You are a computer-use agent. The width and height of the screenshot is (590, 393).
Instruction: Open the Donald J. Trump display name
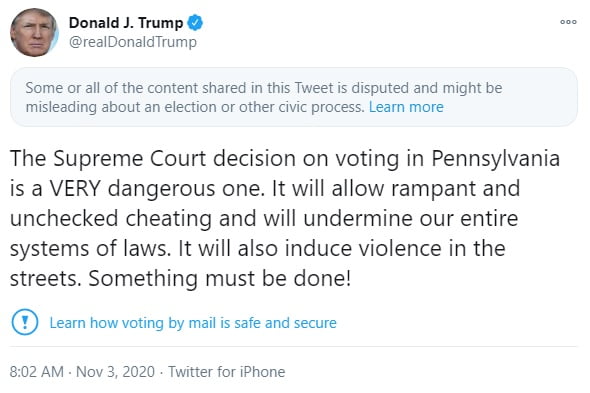click(126, 23)
